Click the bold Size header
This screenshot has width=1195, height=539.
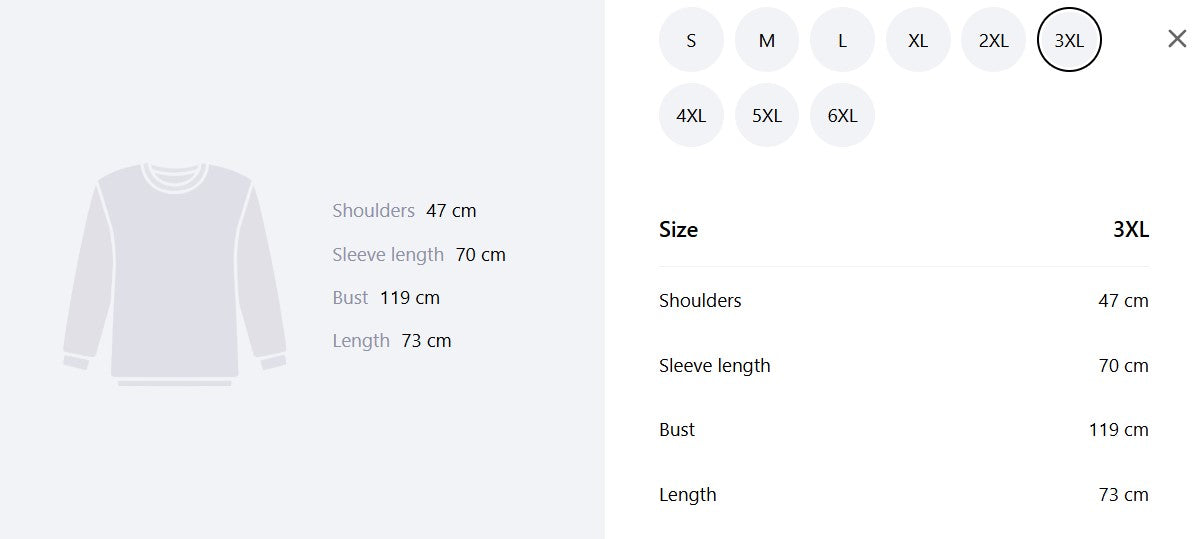(678, 229)
